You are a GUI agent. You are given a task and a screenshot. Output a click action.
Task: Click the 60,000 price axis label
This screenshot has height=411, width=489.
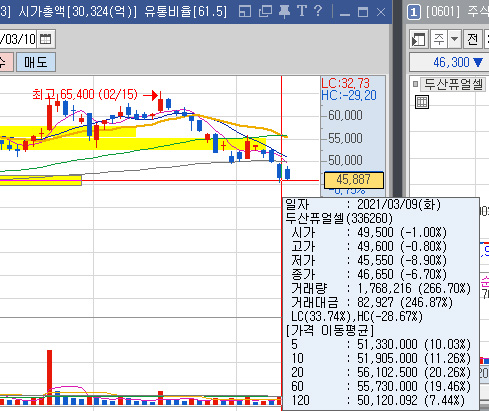[x=345, y=115]
